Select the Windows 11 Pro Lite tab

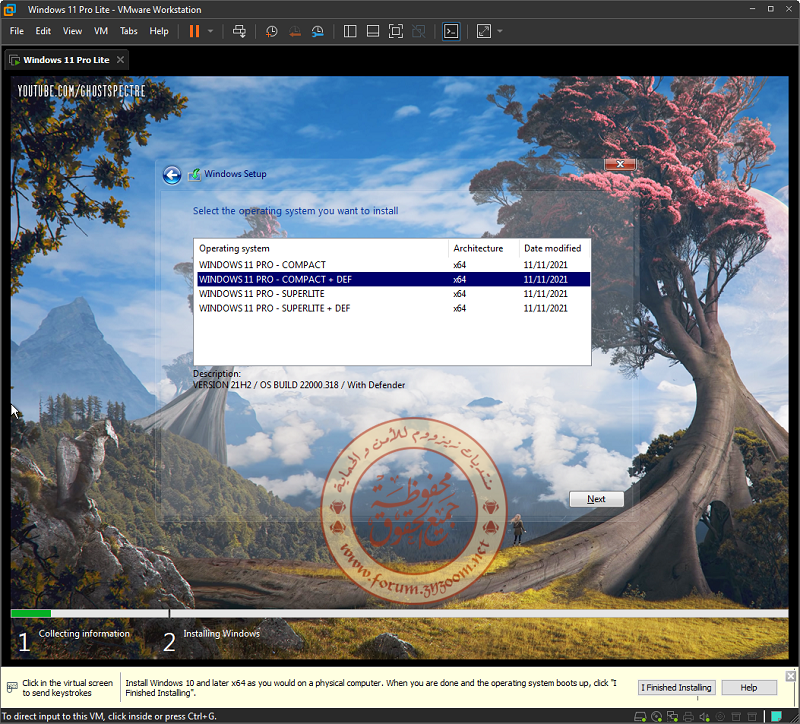click(x=66, y=60)
